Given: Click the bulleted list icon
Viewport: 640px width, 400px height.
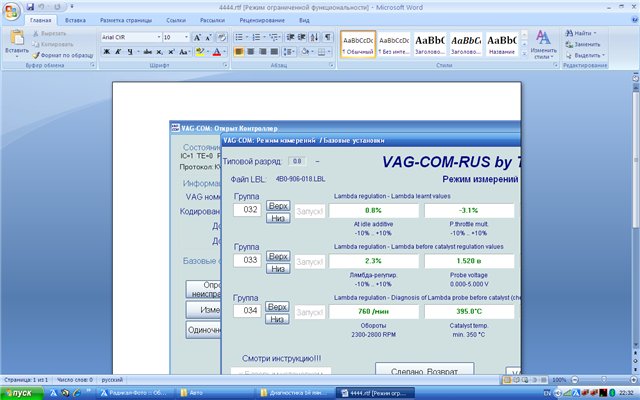Looking at the screenshot, I should [239, 38].
